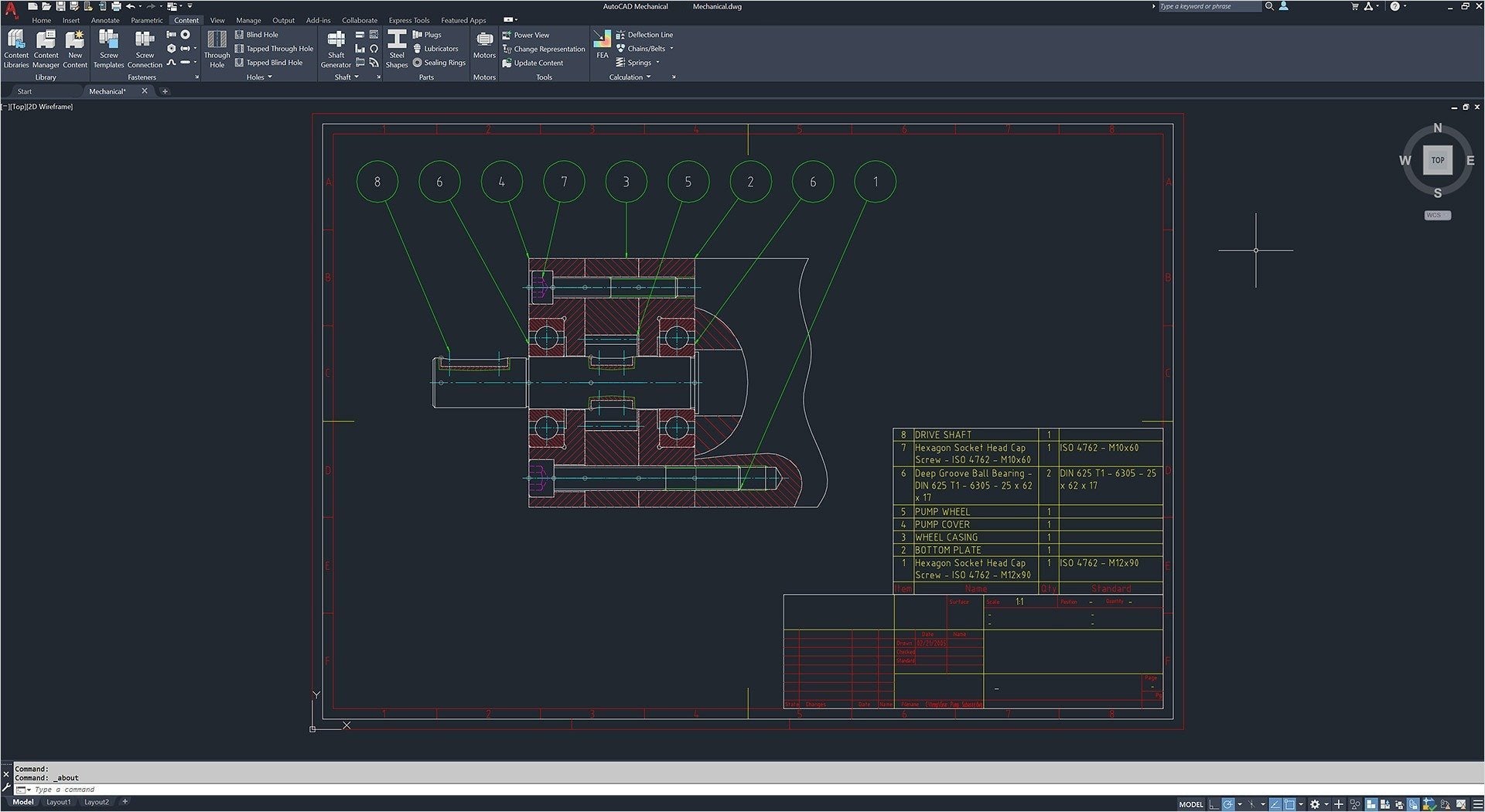The image size is (1485, 812).
Task: Click the keyword search field
Action: (1209, 6)
